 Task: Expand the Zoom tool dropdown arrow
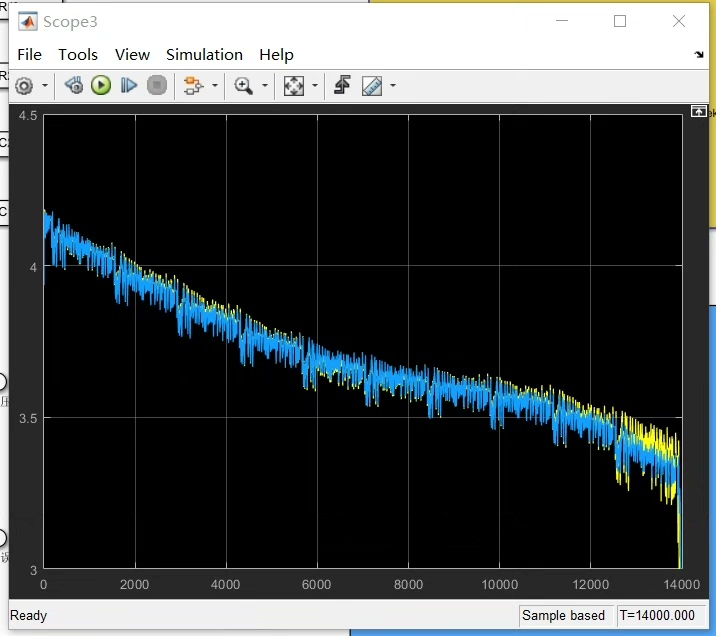click(265, 85)
